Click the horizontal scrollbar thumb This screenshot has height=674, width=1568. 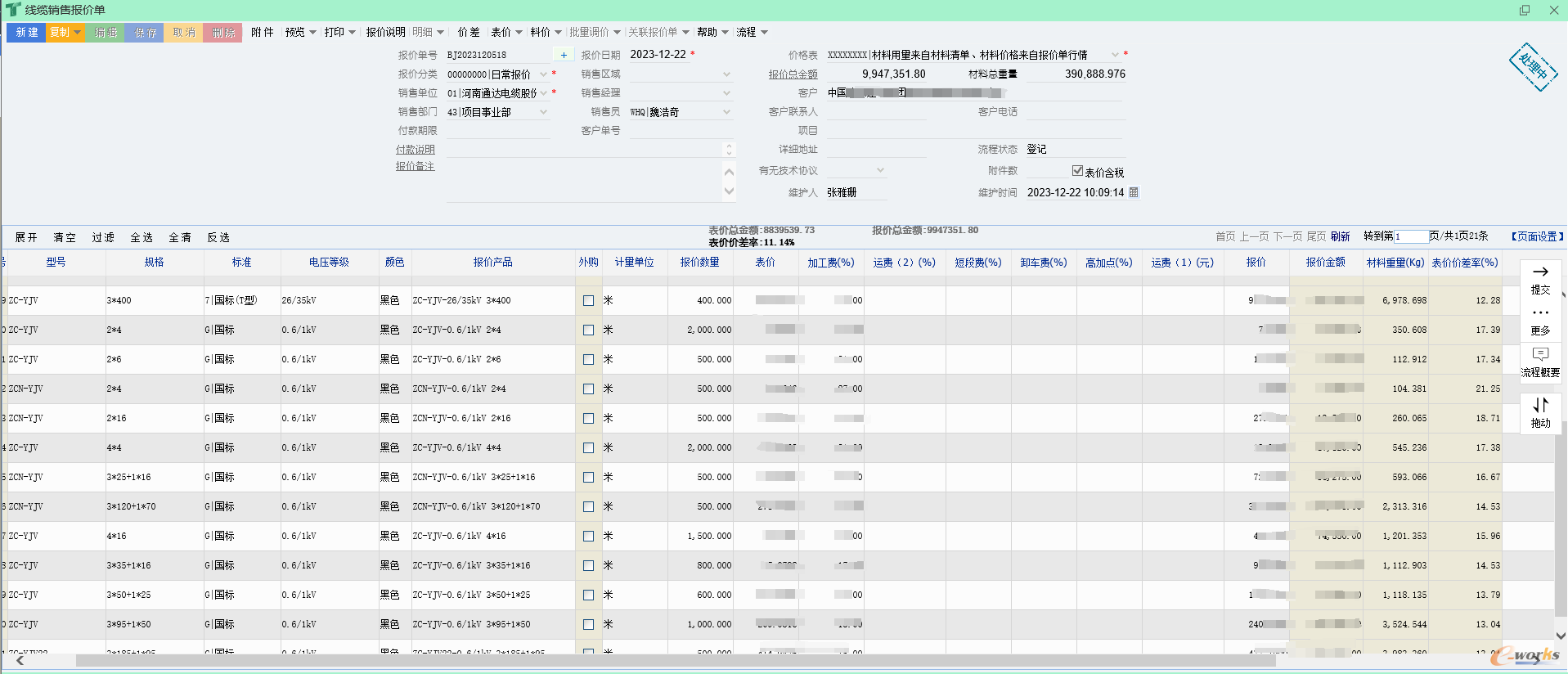676,660
